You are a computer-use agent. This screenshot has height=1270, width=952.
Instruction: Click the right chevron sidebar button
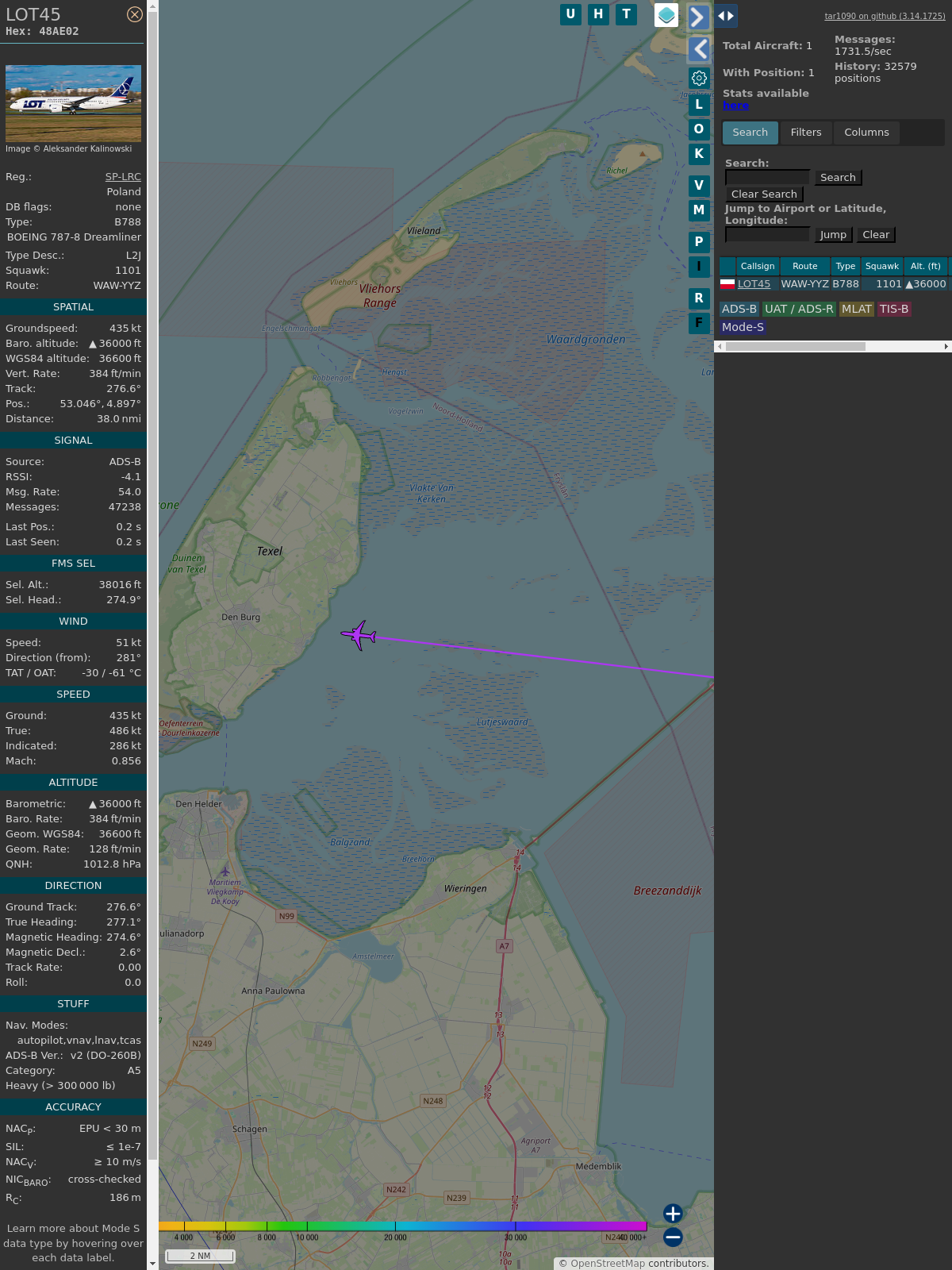click(x=698, y=17)
